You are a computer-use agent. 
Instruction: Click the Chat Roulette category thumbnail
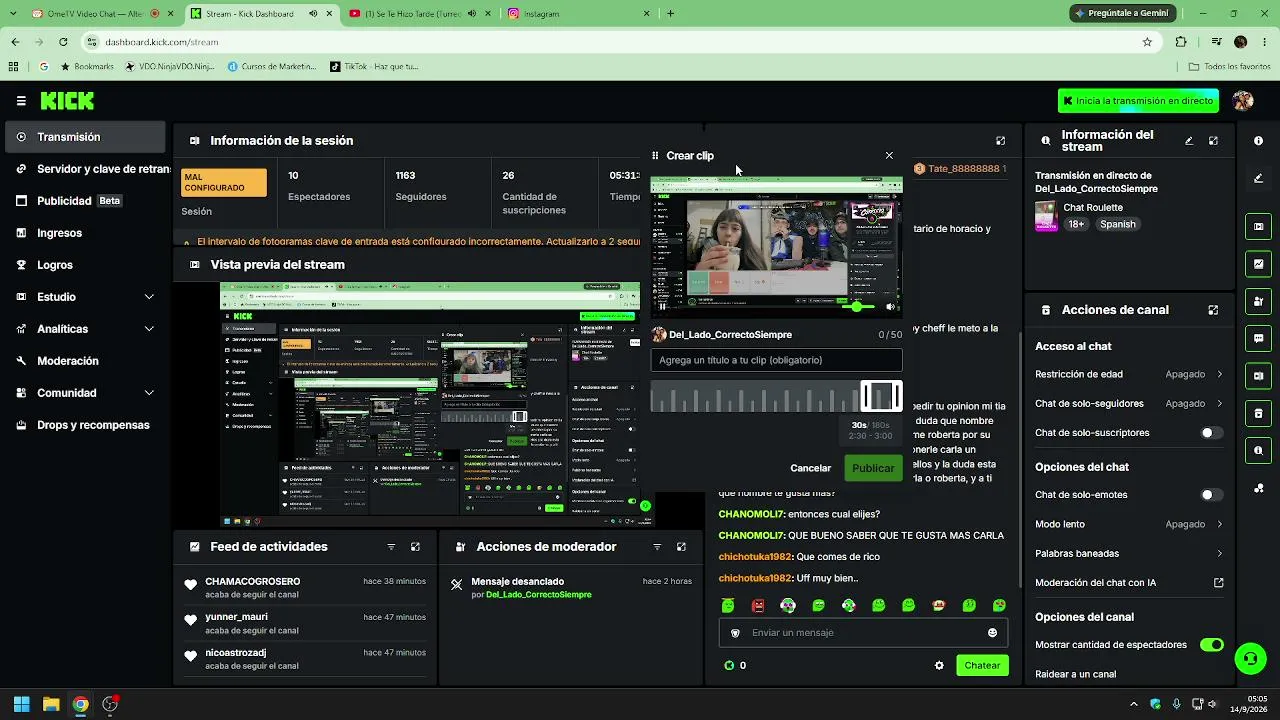click(x=1046, y=216)
